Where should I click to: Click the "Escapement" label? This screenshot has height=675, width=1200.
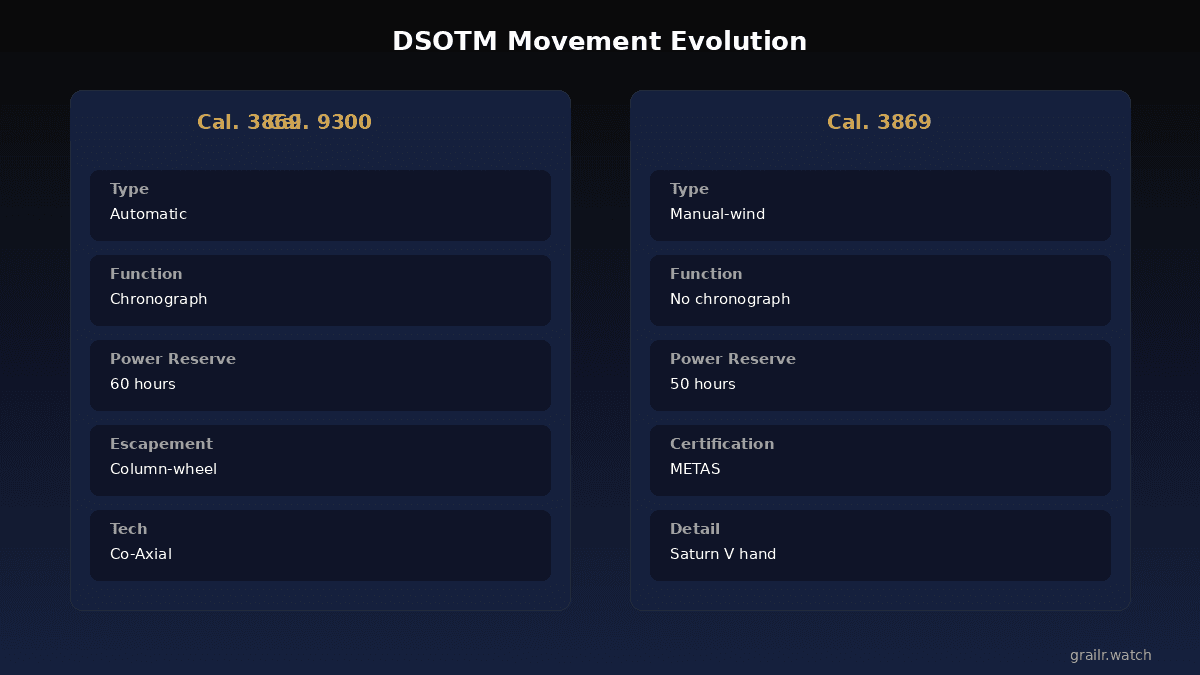pyautogui.click(x=161, y=444)
